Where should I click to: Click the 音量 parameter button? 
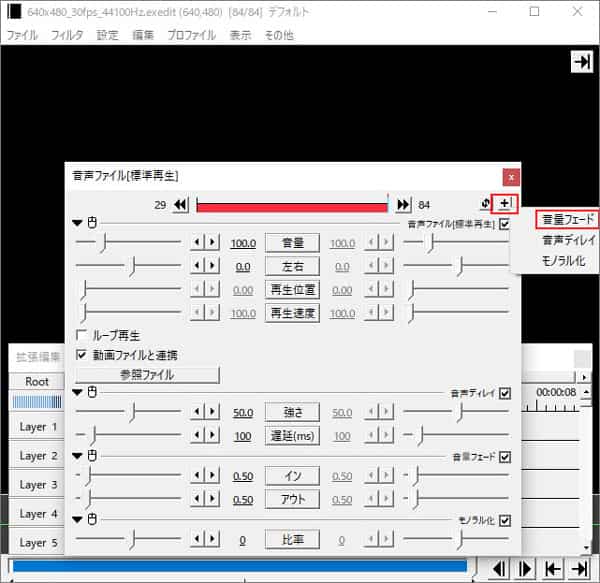(292, 243)
